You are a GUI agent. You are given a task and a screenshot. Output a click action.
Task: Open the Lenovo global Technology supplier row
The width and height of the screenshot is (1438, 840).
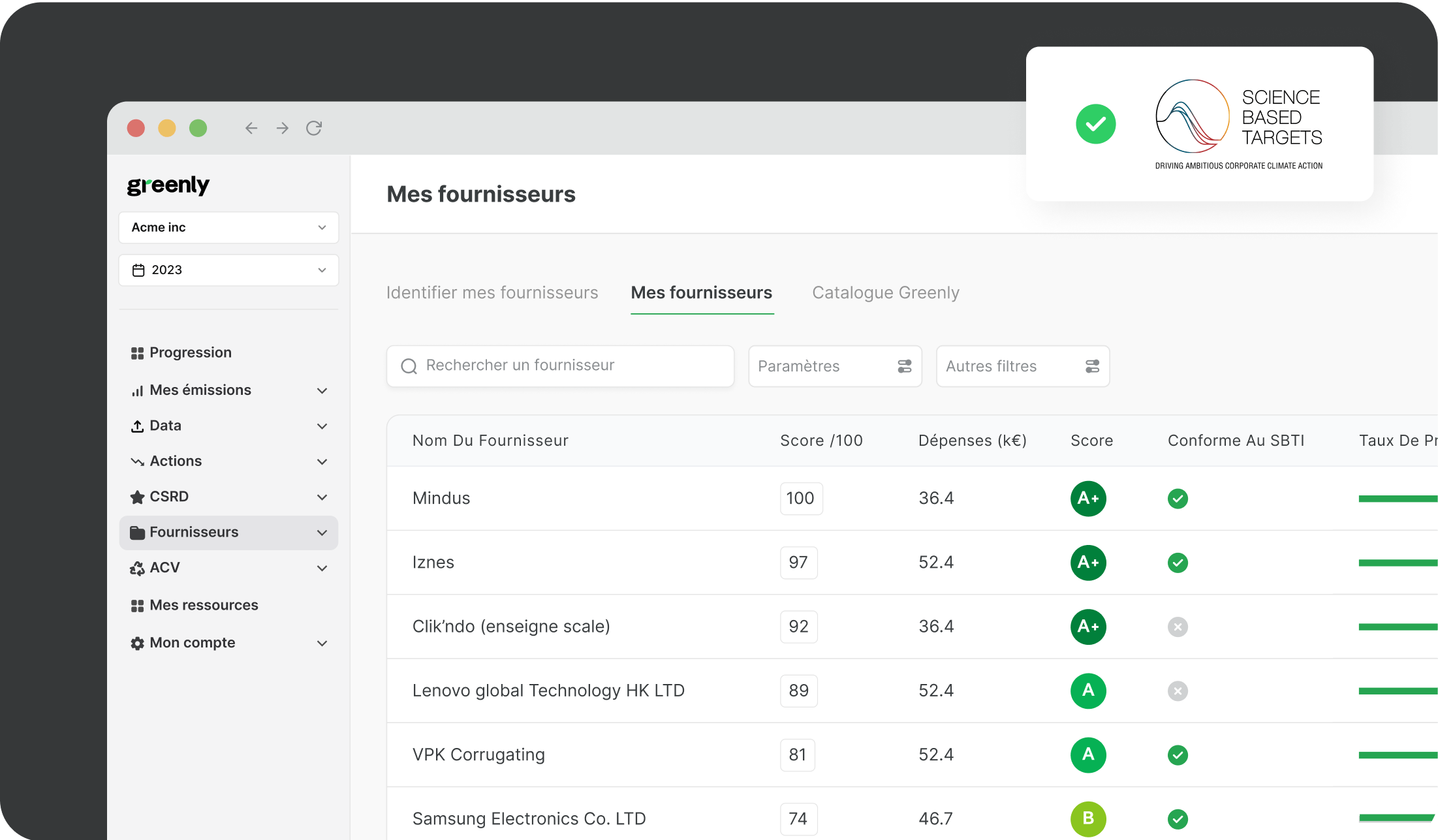548,691
